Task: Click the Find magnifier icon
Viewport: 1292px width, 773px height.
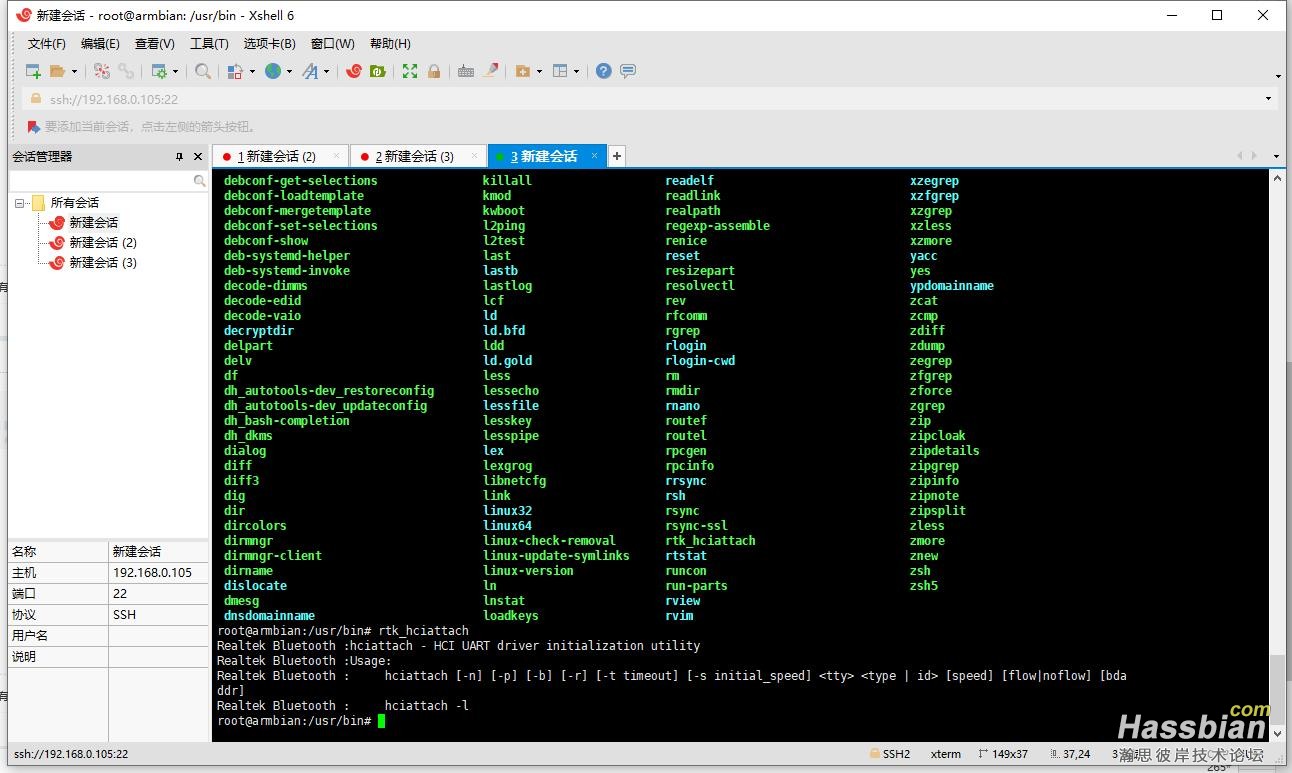Action: point(203,71)
